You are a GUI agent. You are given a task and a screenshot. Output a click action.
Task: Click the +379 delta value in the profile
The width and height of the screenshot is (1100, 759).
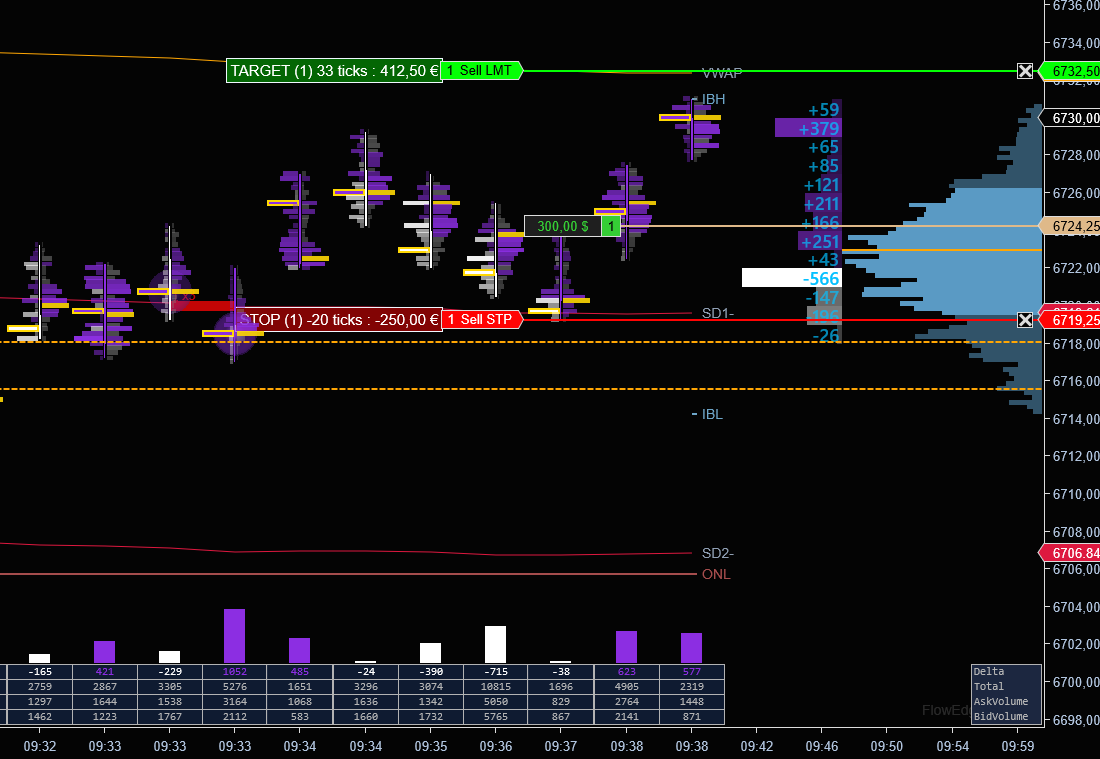[819, 128]
